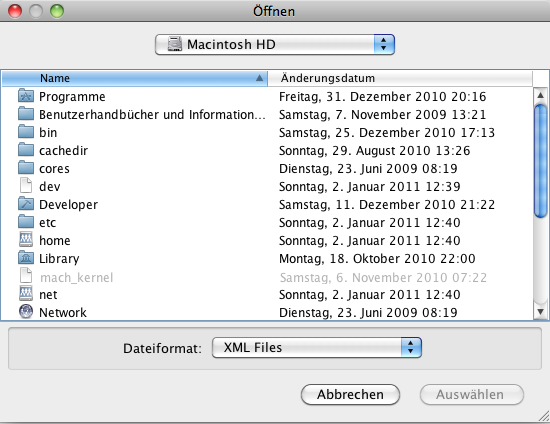Sort by the Änderungsdatum column header

(x=400, y=78)
